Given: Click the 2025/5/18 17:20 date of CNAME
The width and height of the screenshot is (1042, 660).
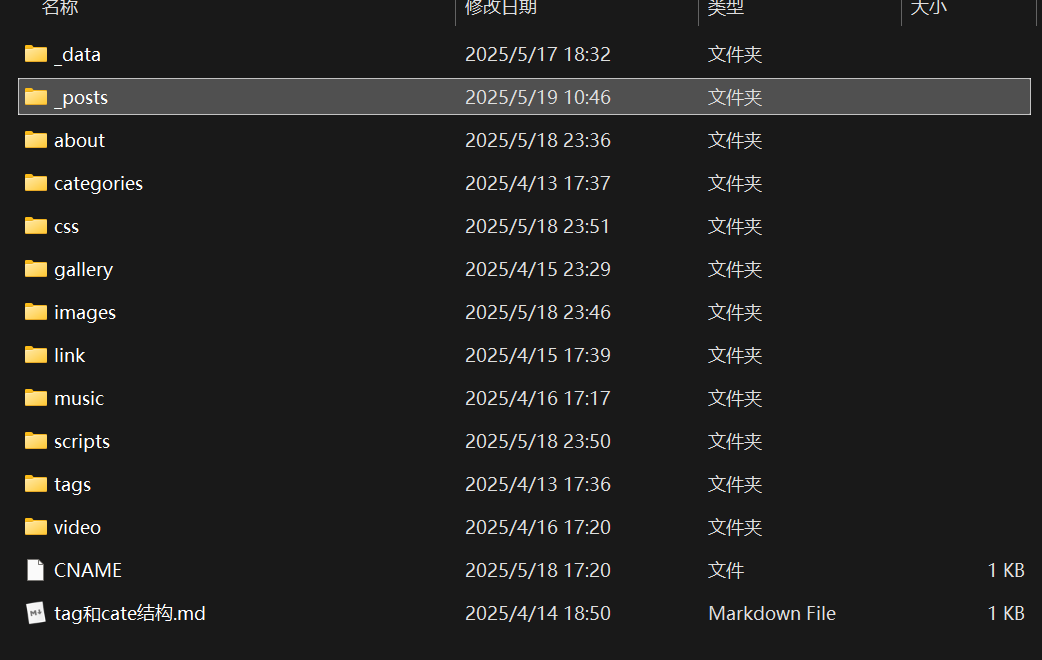Looking at the screenshot, I should (x=537, y=570).
